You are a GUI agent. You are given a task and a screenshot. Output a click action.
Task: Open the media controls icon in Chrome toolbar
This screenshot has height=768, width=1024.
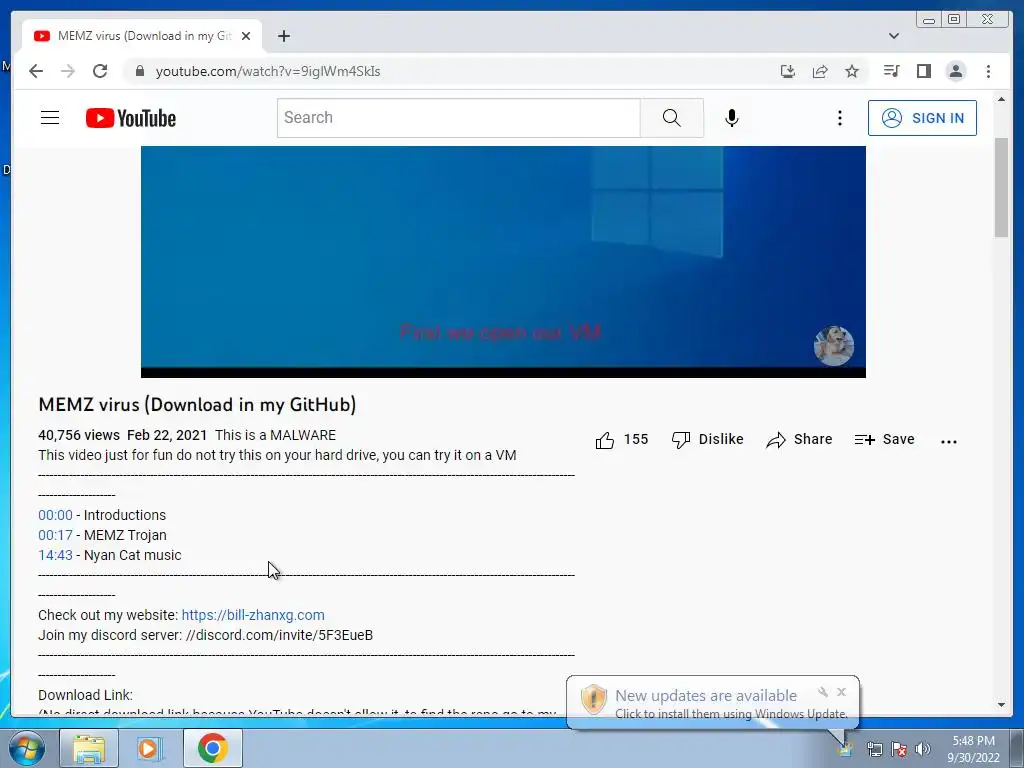(x=891, y=71)
